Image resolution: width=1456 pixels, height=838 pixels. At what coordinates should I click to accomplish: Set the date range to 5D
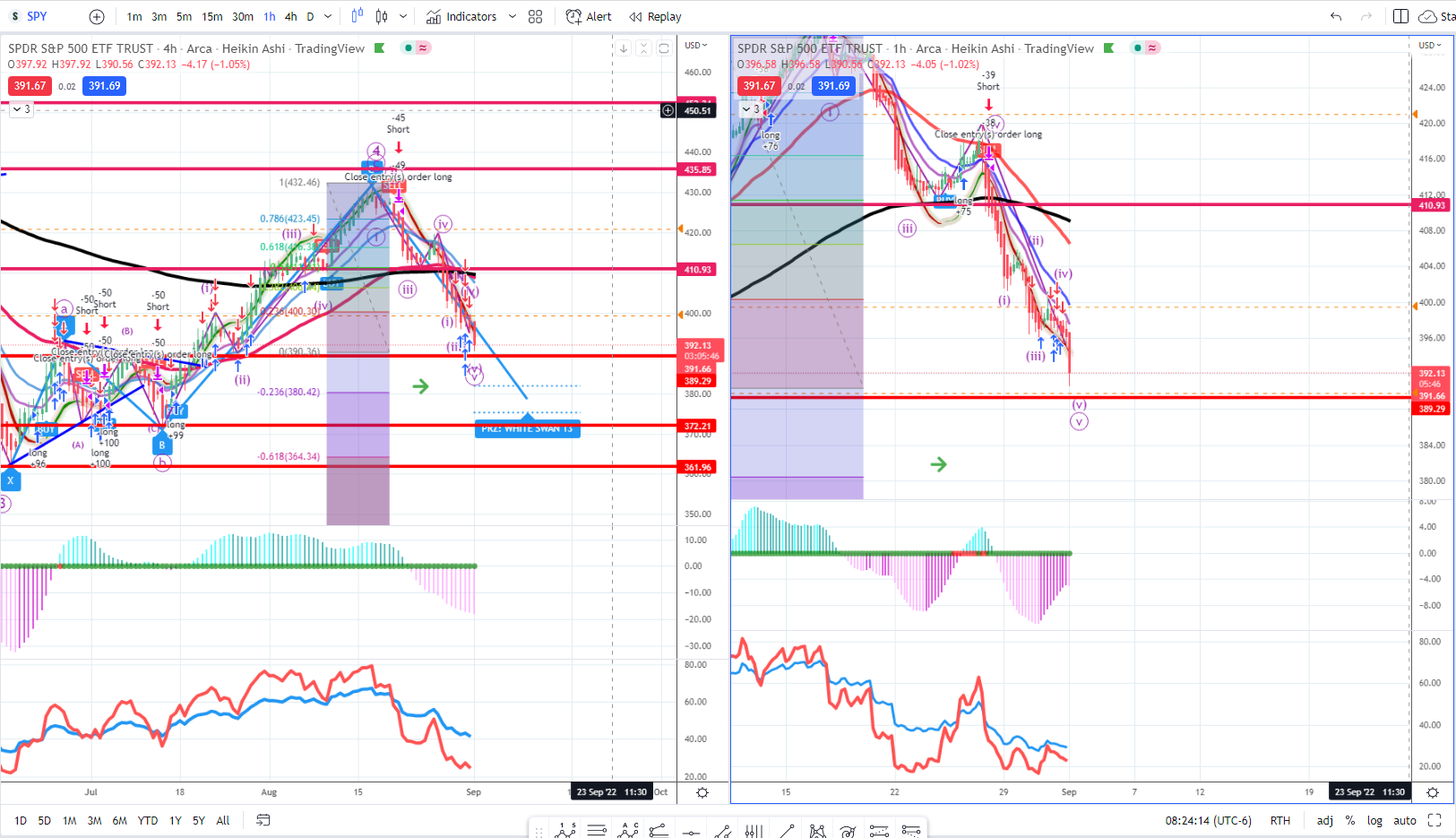coord(45,820)
